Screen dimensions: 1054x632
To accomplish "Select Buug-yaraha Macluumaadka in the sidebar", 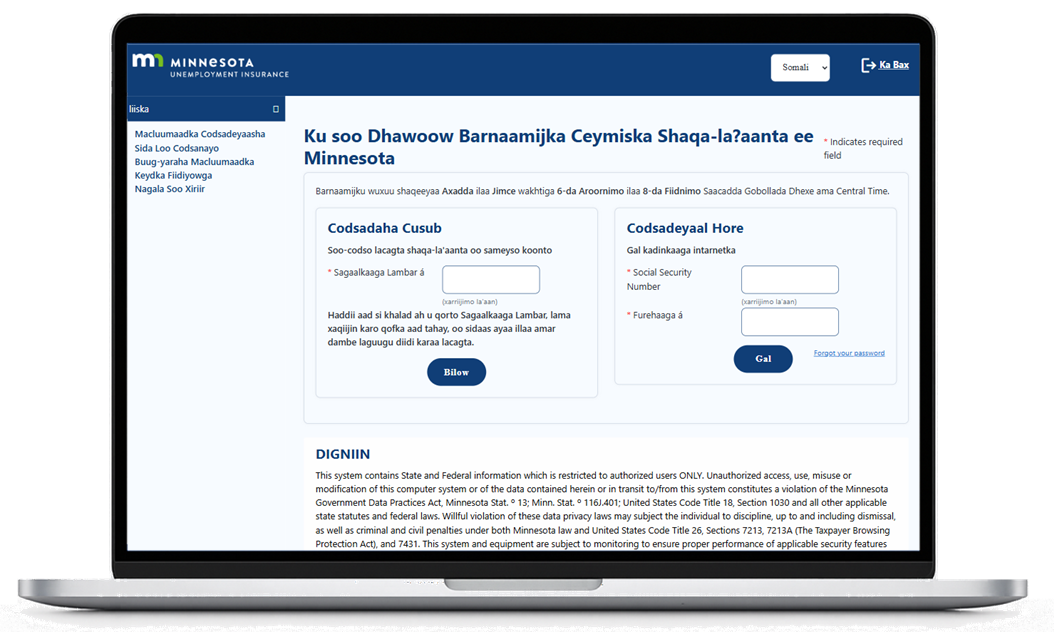I will pos(194,161).
